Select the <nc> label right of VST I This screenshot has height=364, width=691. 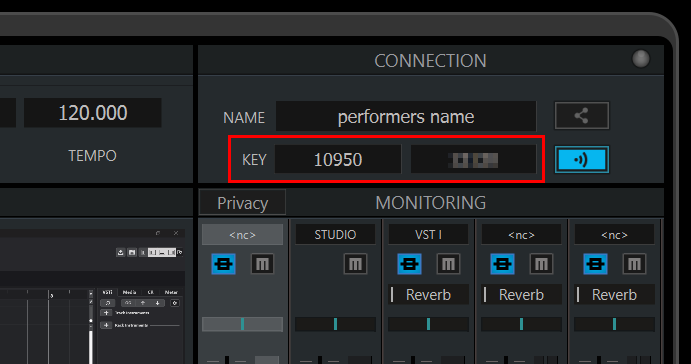(521, 234)
